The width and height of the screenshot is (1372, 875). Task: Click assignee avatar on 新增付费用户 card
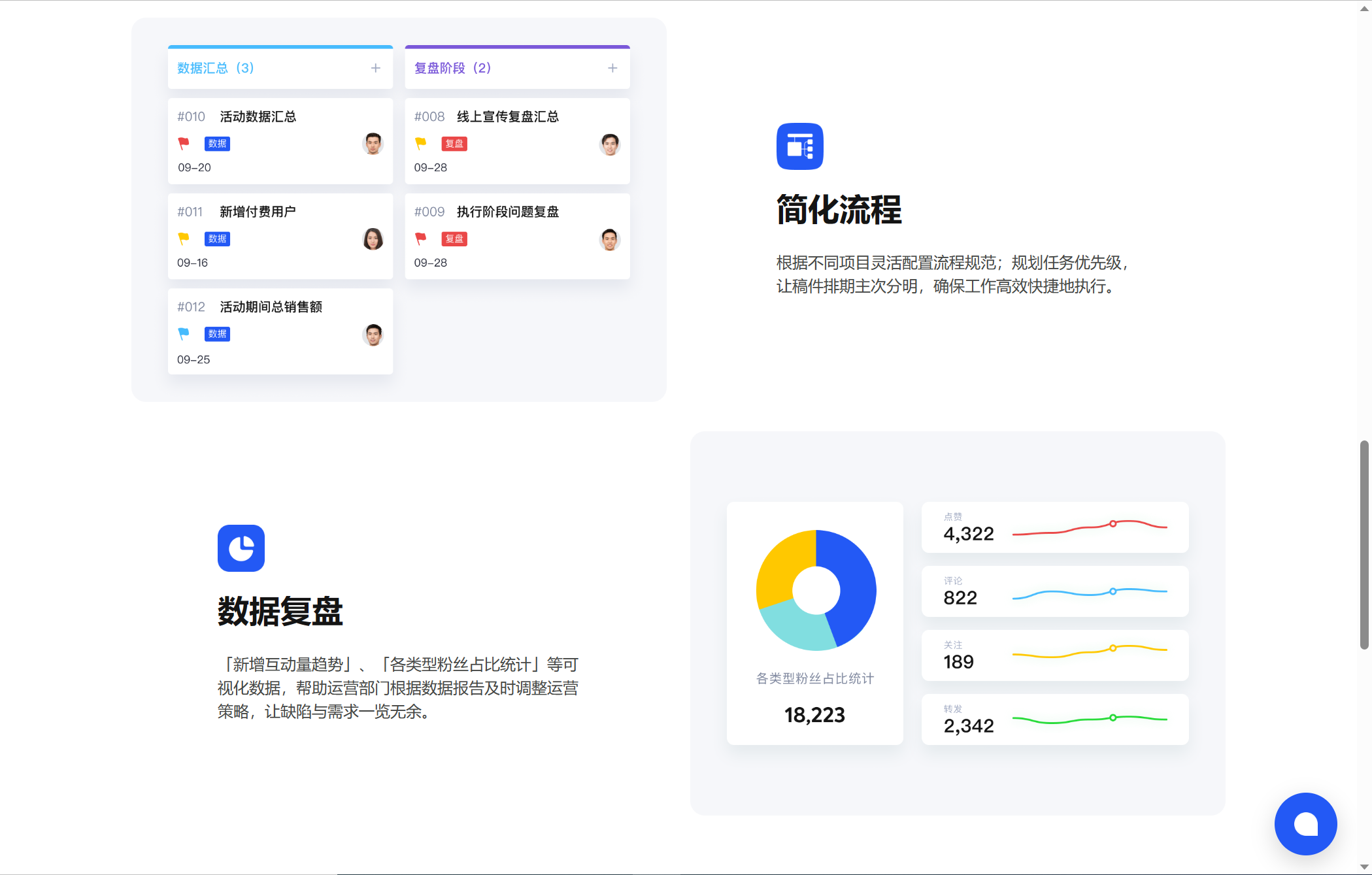373,239
